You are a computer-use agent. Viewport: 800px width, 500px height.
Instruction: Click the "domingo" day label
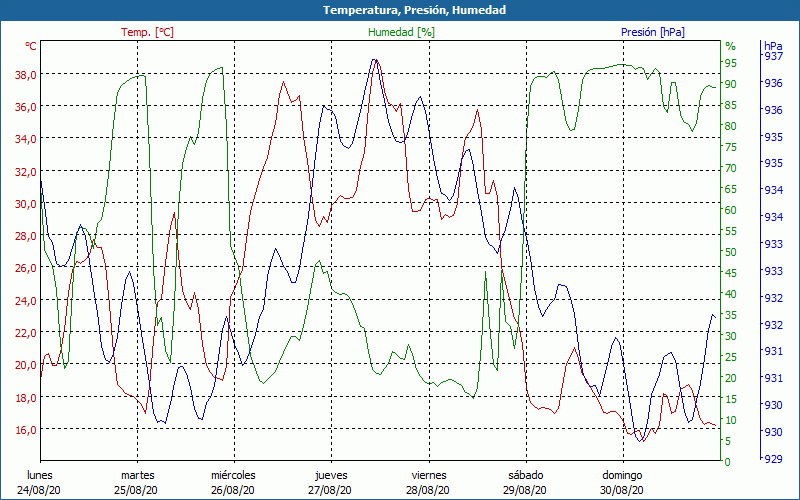click(622, 476)
